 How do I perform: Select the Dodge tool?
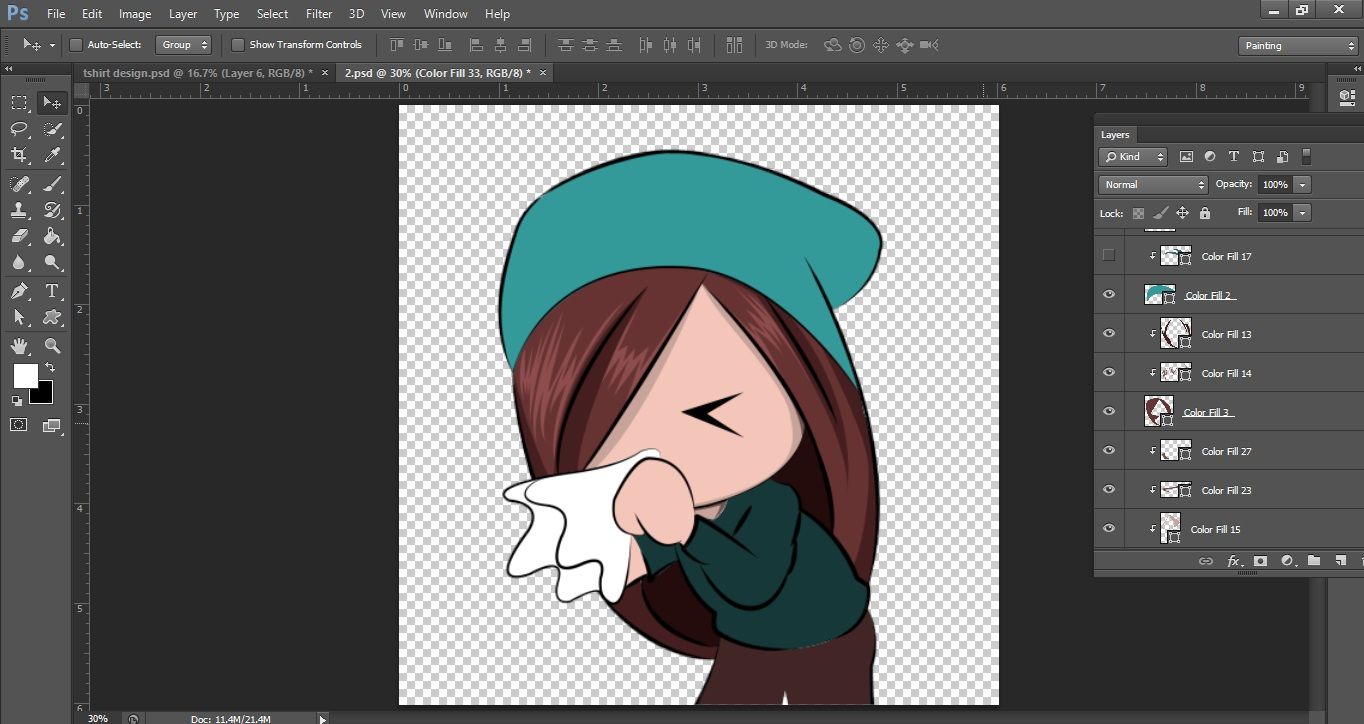(x=52, y=263)
